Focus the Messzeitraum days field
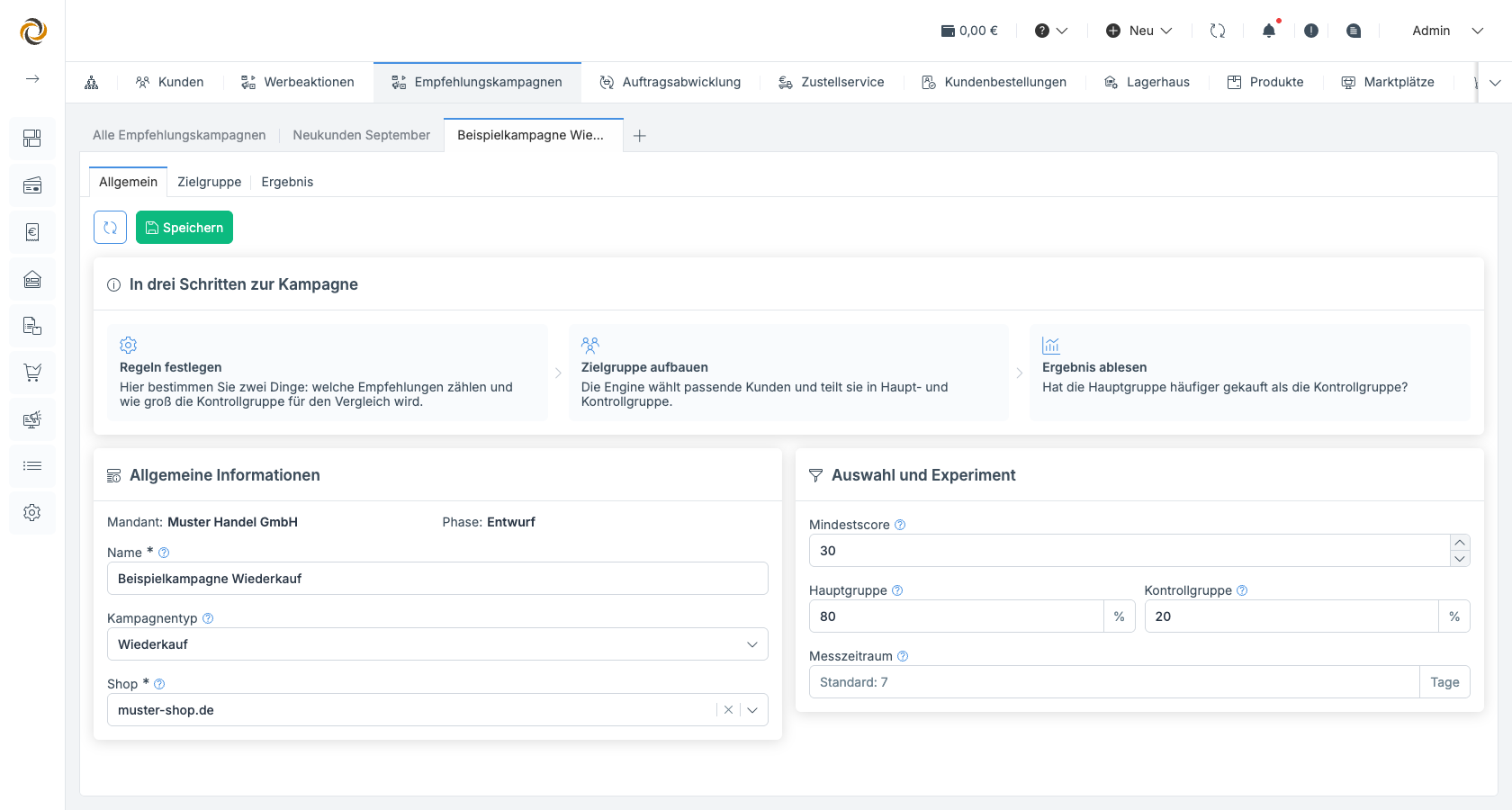 pos(1114,682)
